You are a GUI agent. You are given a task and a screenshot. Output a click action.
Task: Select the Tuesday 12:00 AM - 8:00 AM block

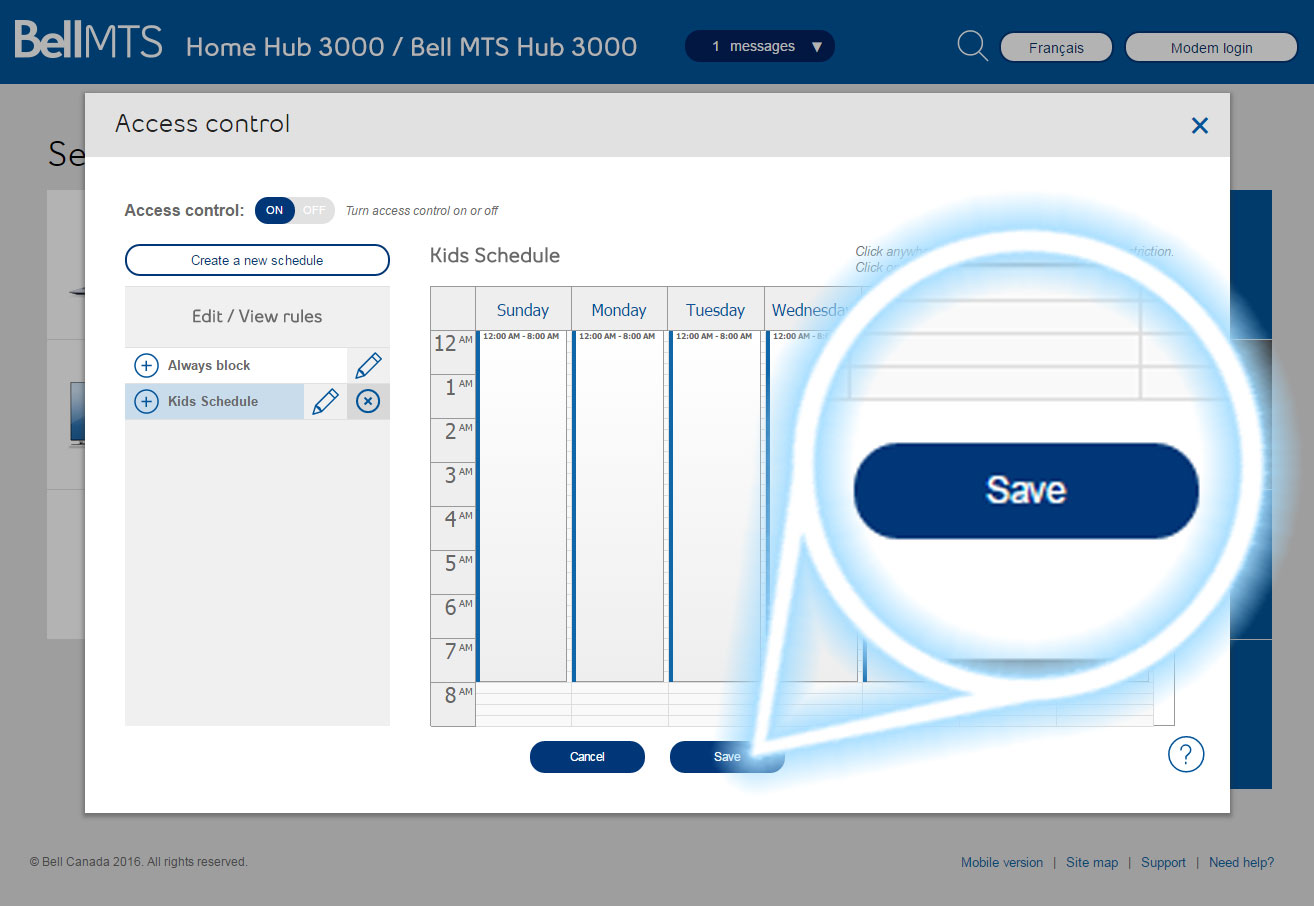click(x=715, y=506)
